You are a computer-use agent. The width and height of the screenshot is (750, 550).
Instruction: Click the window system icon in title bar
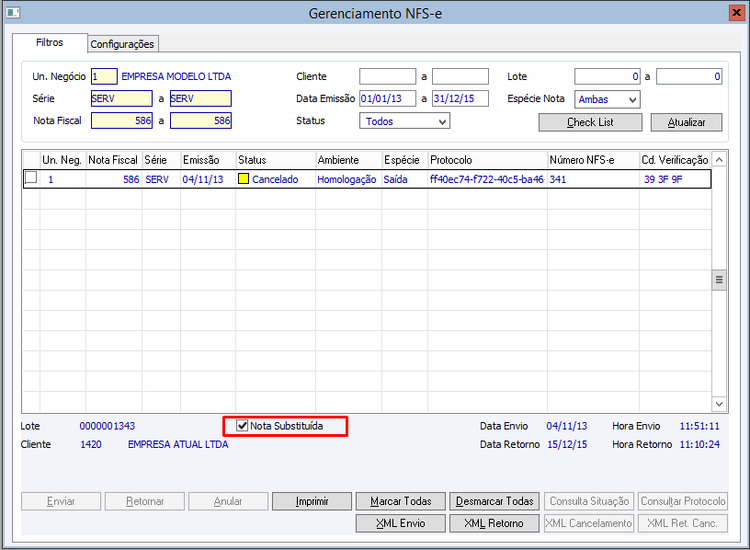pos(12,12)
